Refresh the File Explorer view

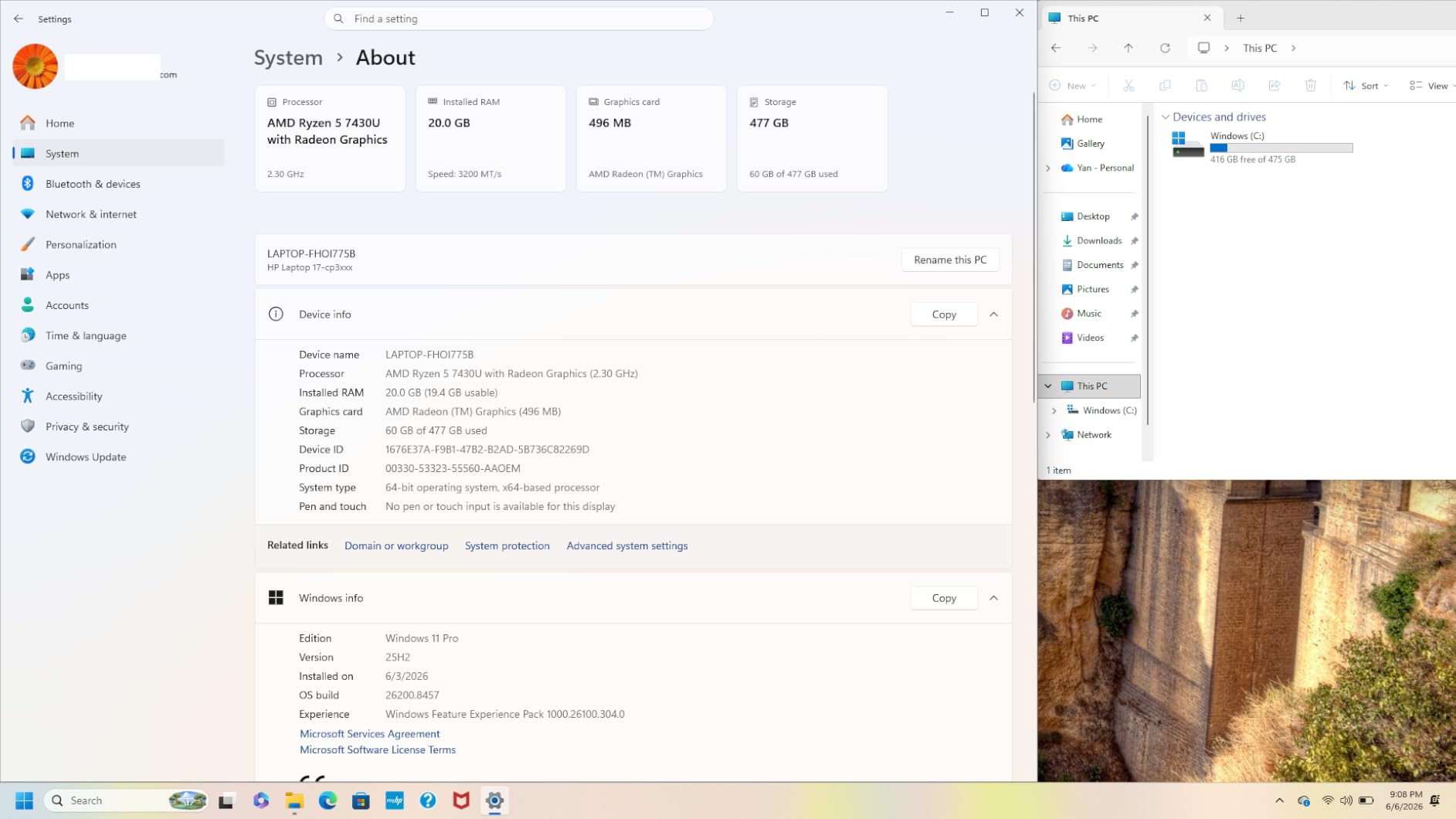click(x=1165, y=48)
